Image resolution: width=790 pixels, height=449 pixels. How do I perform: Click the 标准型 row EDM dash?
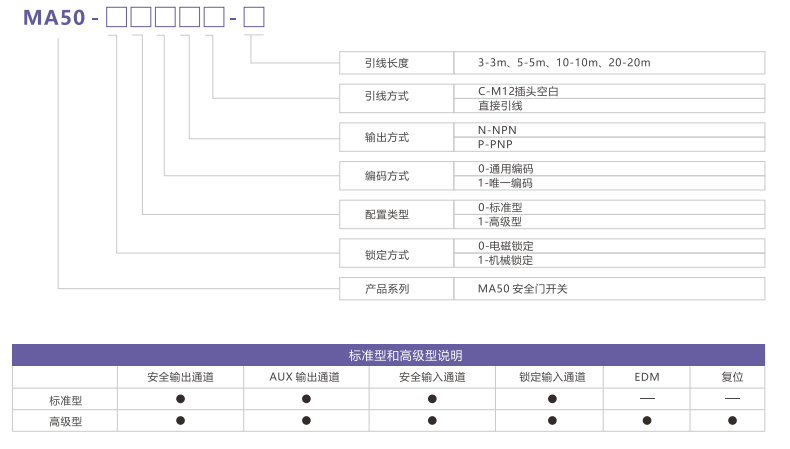[x=647, y=399]
